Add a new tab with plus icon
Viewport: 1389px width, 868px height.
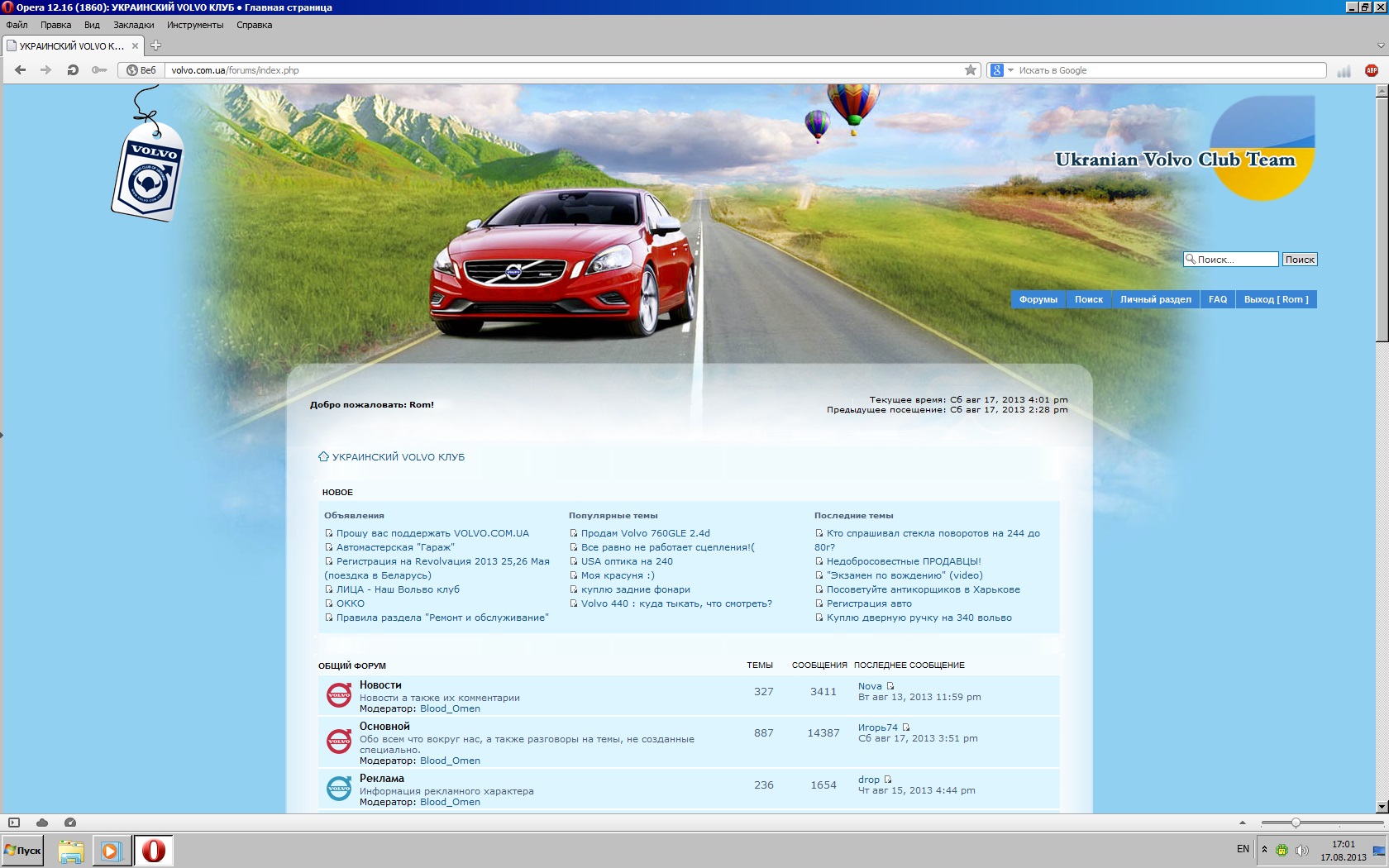(155, 45)
